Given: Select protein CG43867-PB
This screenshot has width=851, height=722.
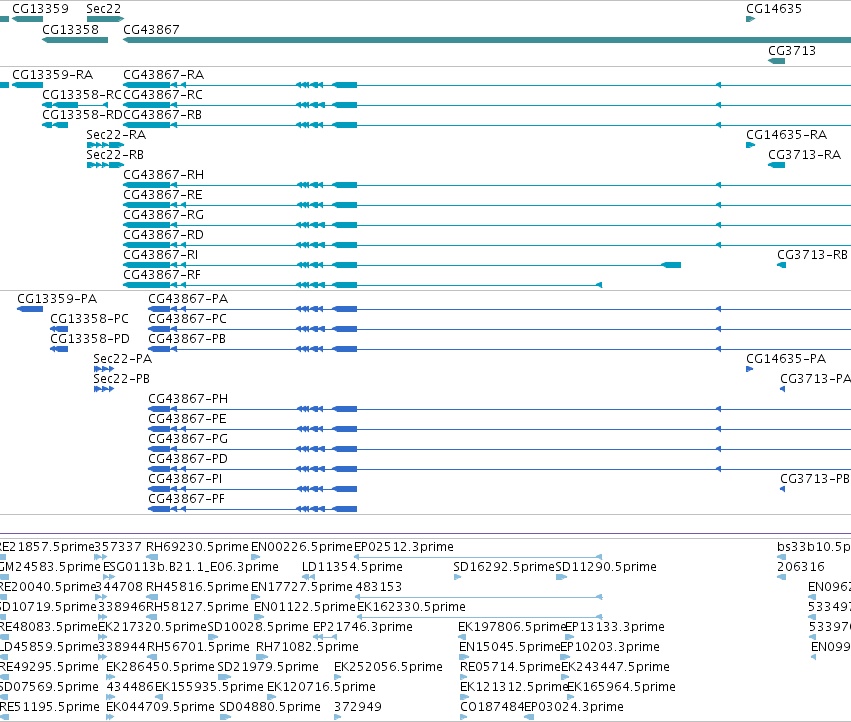Looking at the screenshot, I should [499, 349].
